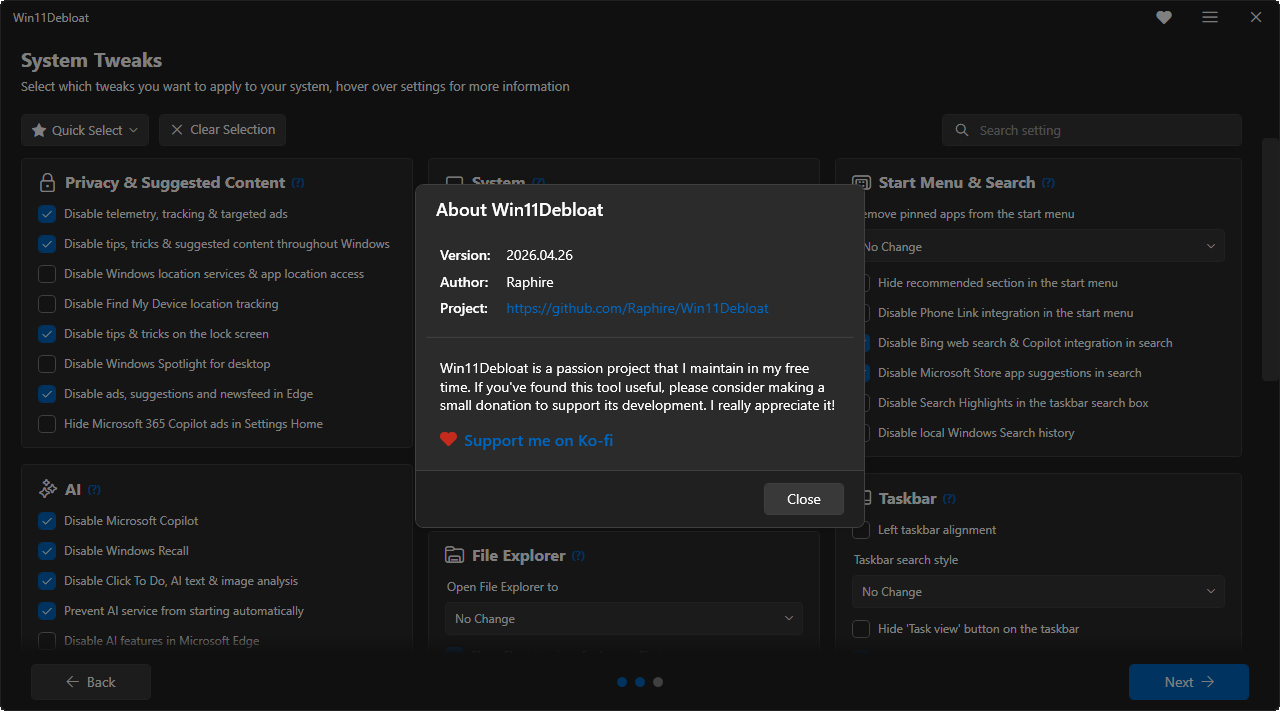Open pinned apps No Change dropdown
The height and width of the screenshot is (711, 1280).
[1039, 246]
